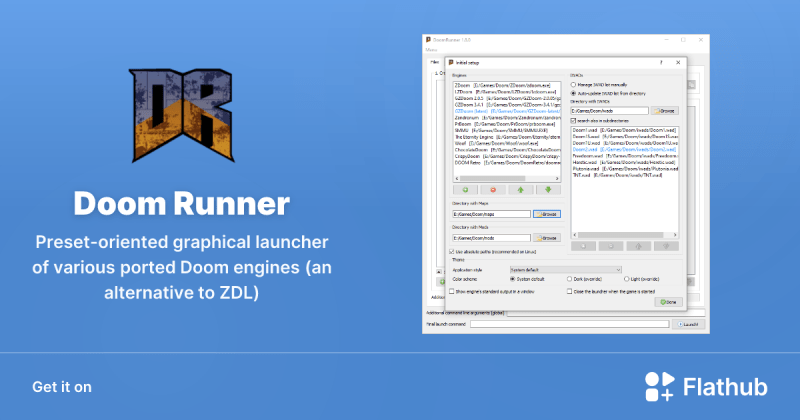
Task: Browse for the directory with Maps
Action: [547, 214]
